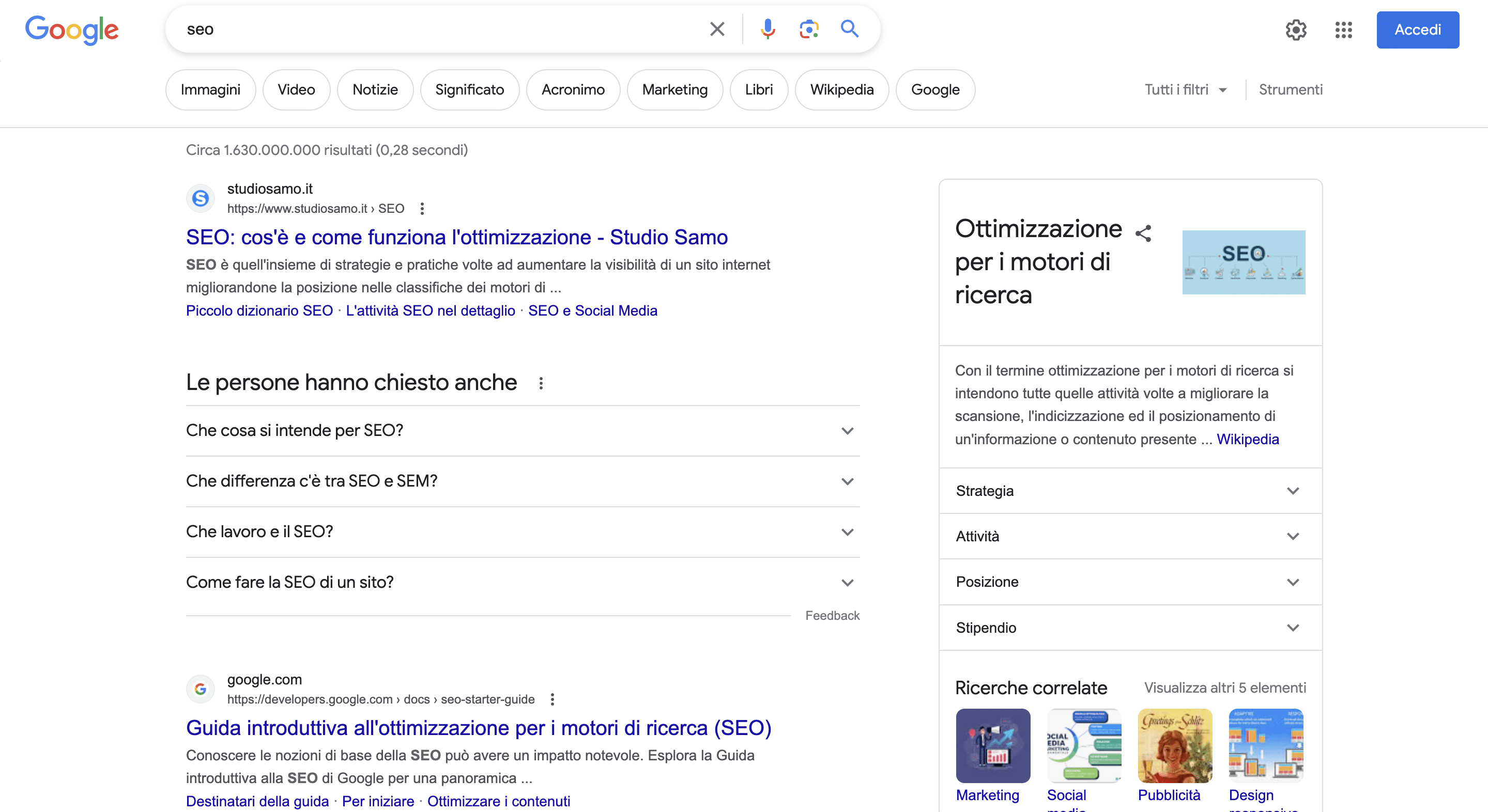Viewport: 1488px width, 812px height.
Task: Open settings gear icon
Action: [1296, 30]
